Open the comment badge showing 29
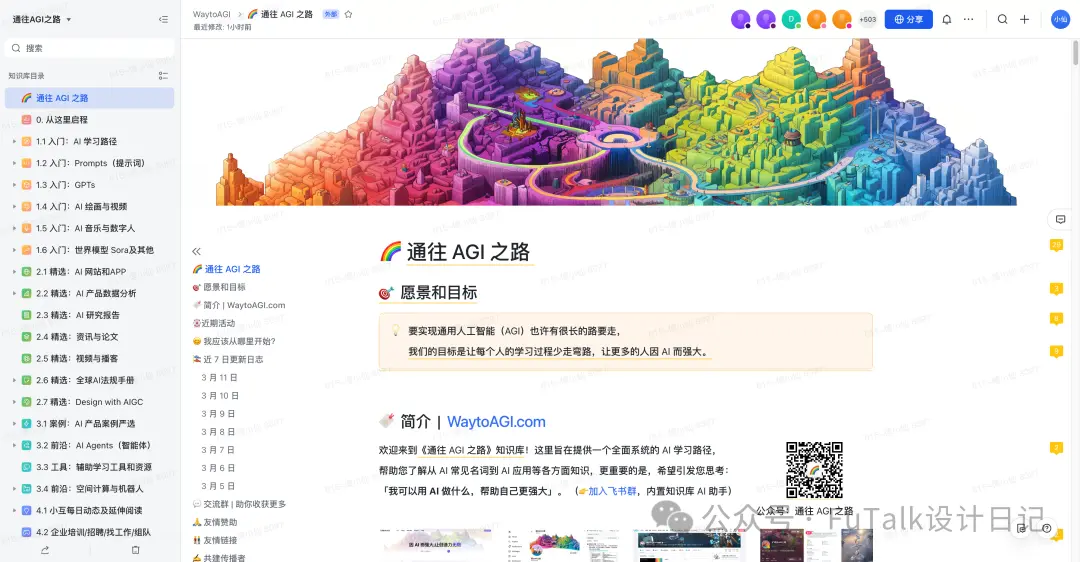1080x562 pixels. (x=1056, y=245)
